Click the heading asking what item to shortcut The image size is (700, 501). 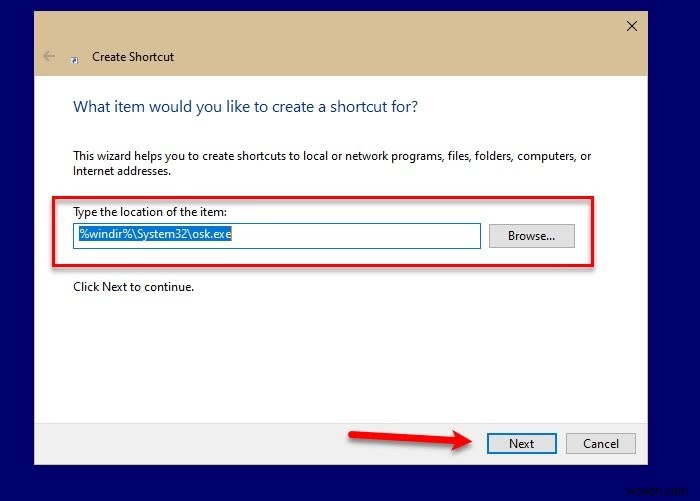[x=246, y=106]
